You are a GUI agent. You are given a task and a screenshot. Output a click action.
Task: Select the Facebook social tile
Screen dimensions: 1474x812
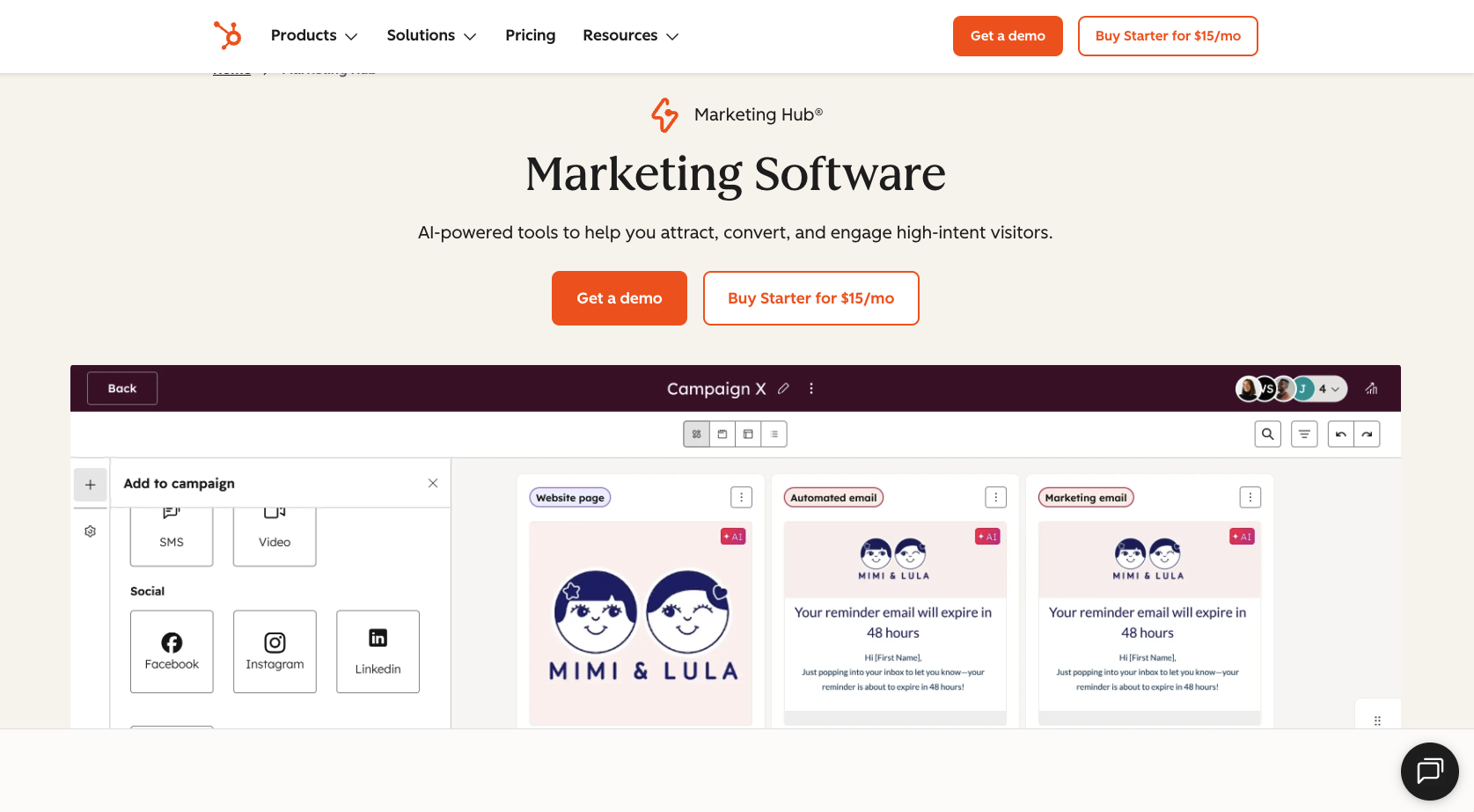172,651
